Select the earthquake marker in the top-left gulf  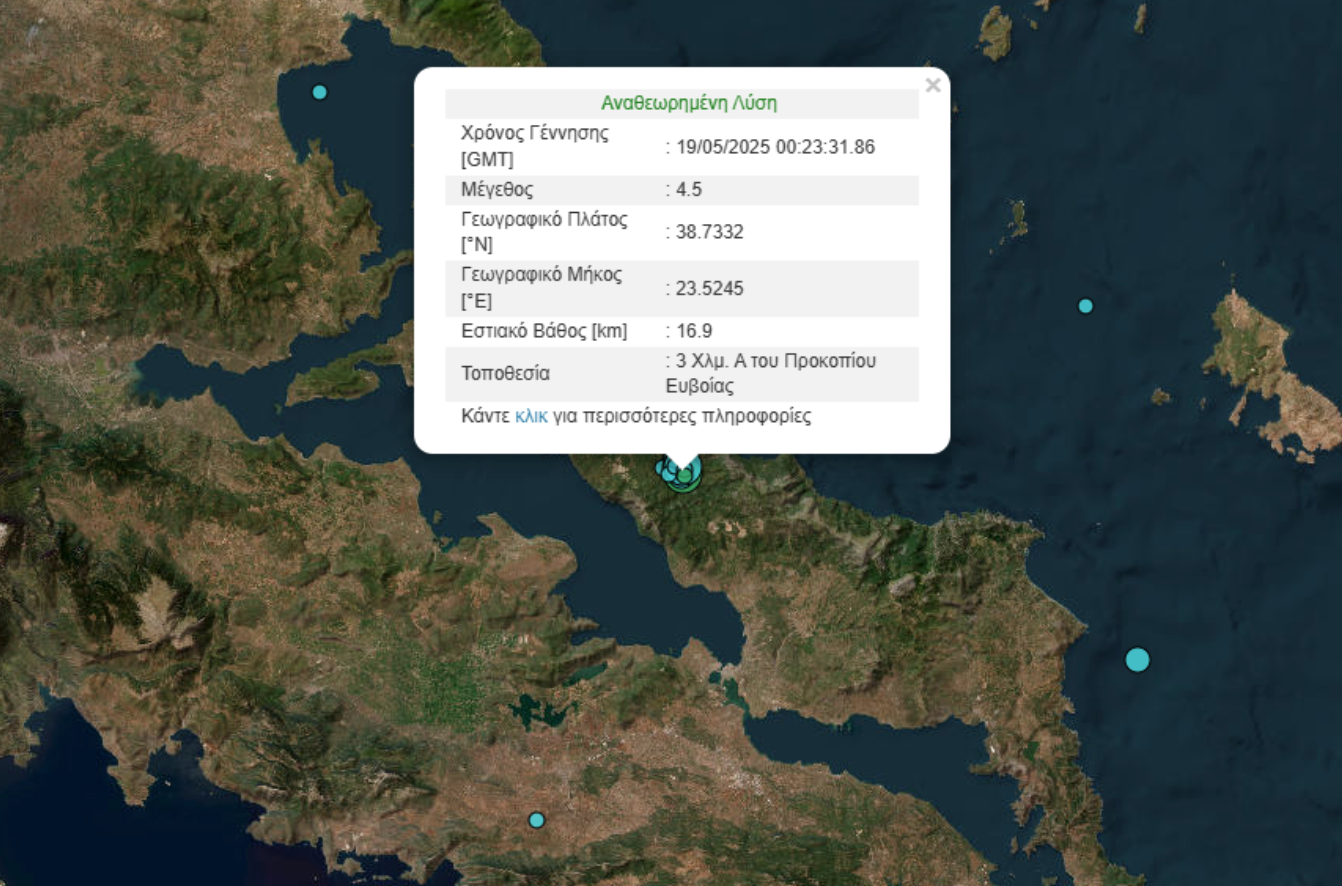coord(319,92)
